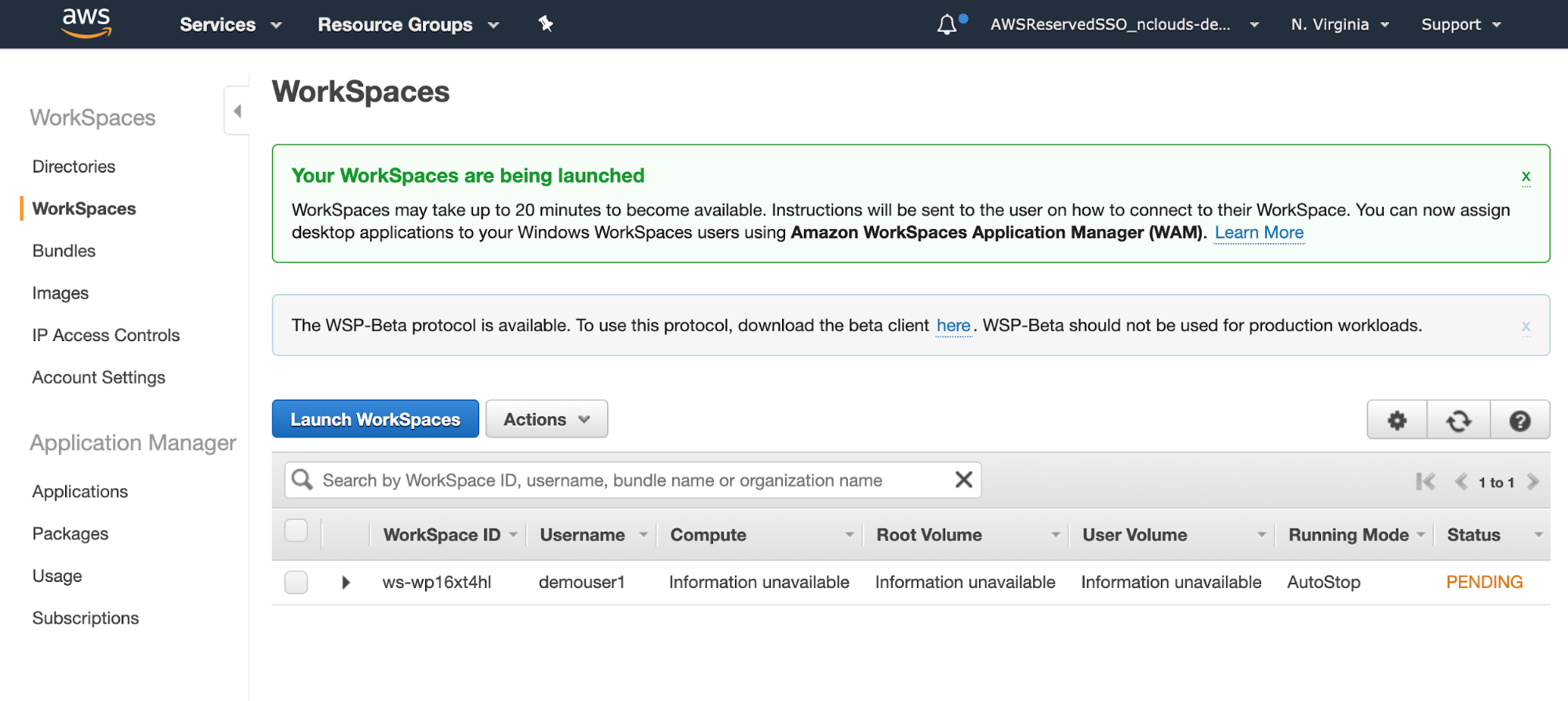Collapse the left navigation sidebar

point(237,111)
